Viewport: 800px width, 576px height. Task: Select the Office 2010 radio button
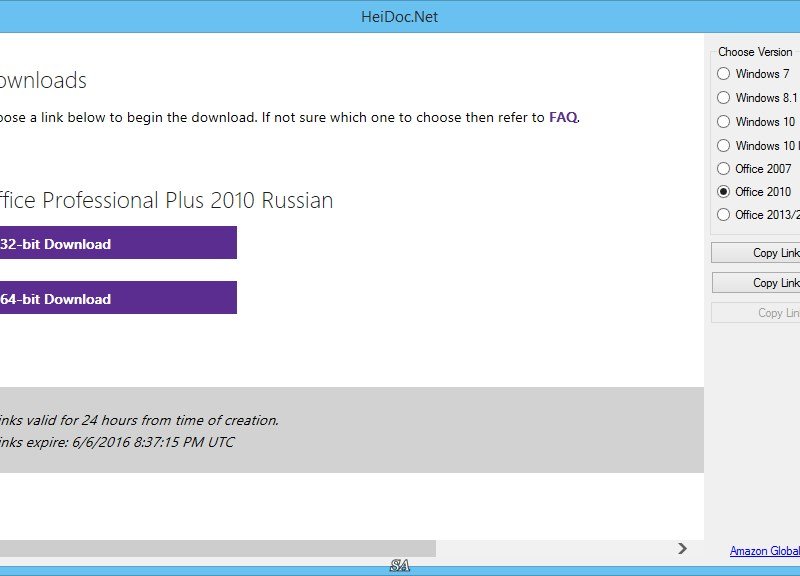pos(723,192)
